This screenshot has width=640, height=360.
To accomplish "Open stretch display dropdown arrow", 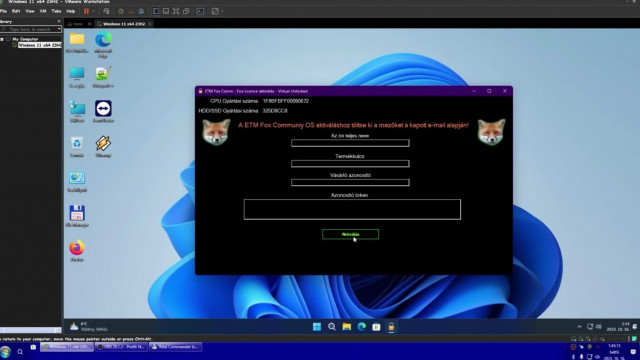I will point(222,11).
